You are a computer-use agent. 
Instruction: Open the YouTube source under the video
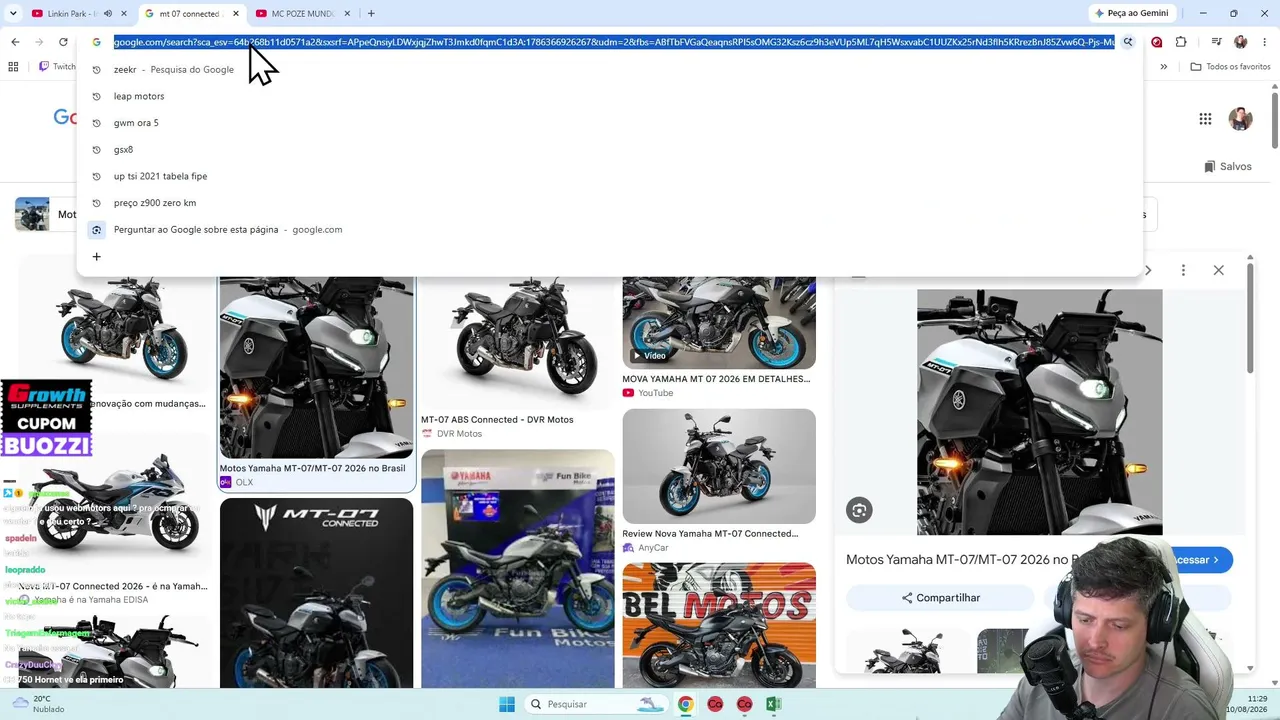click(x=648, y=393)
